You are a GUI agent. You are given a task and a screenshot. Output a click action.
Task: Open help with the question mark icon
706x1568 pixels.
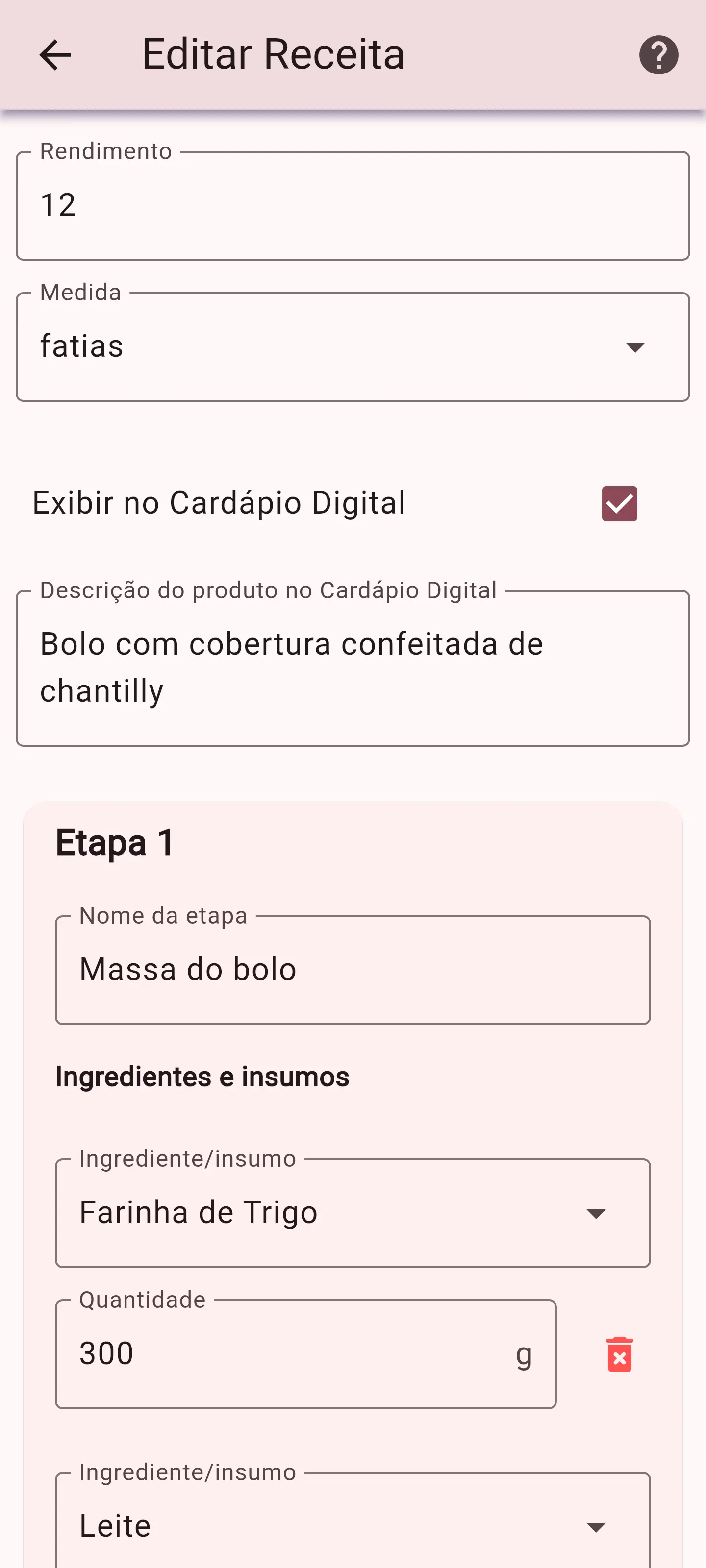tap(658, 55)
